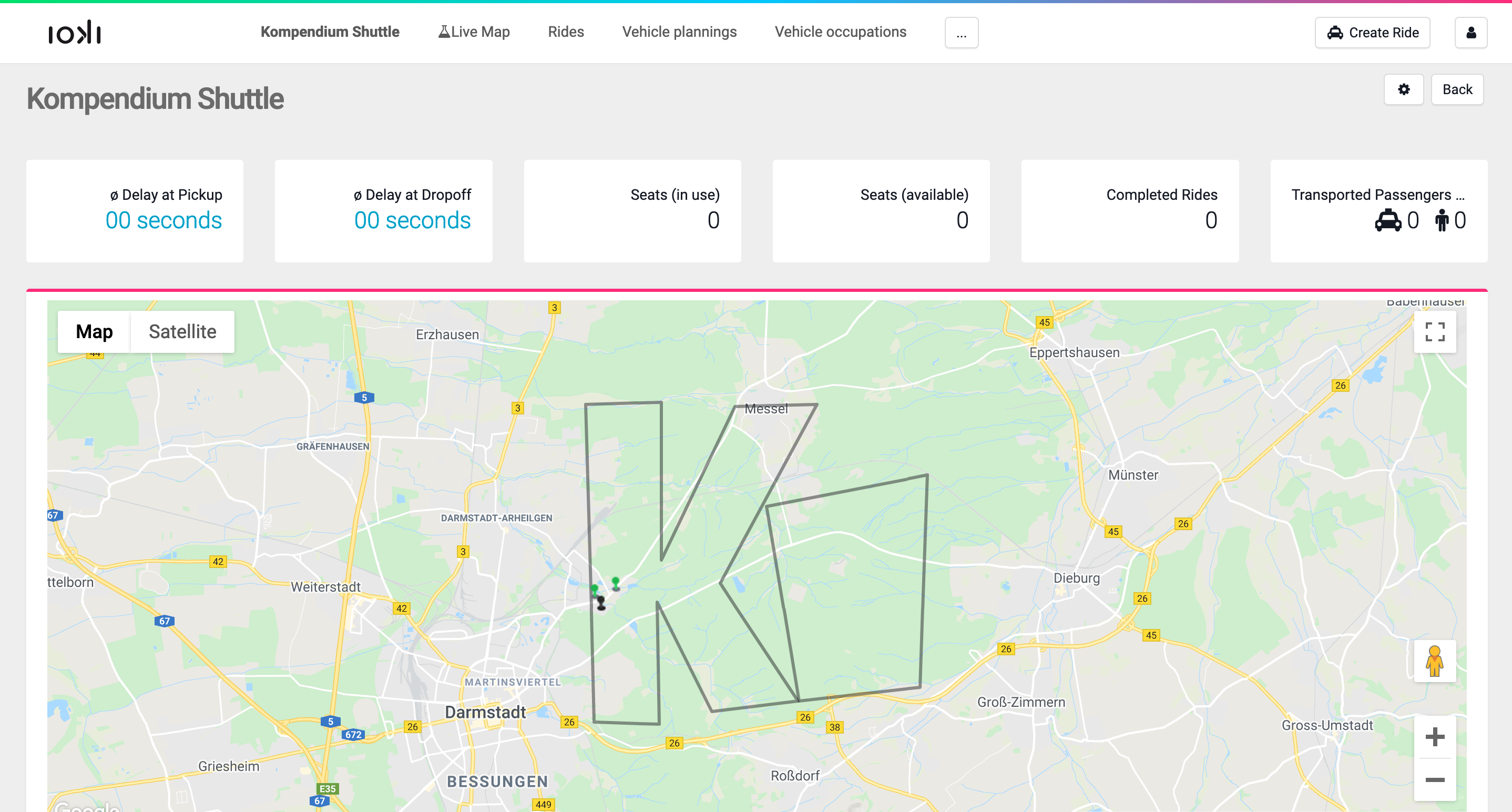The width and height of the screenshot is (1512, 812).
Task: Switch map to Satellite view
Action: [x=182, y=332]
